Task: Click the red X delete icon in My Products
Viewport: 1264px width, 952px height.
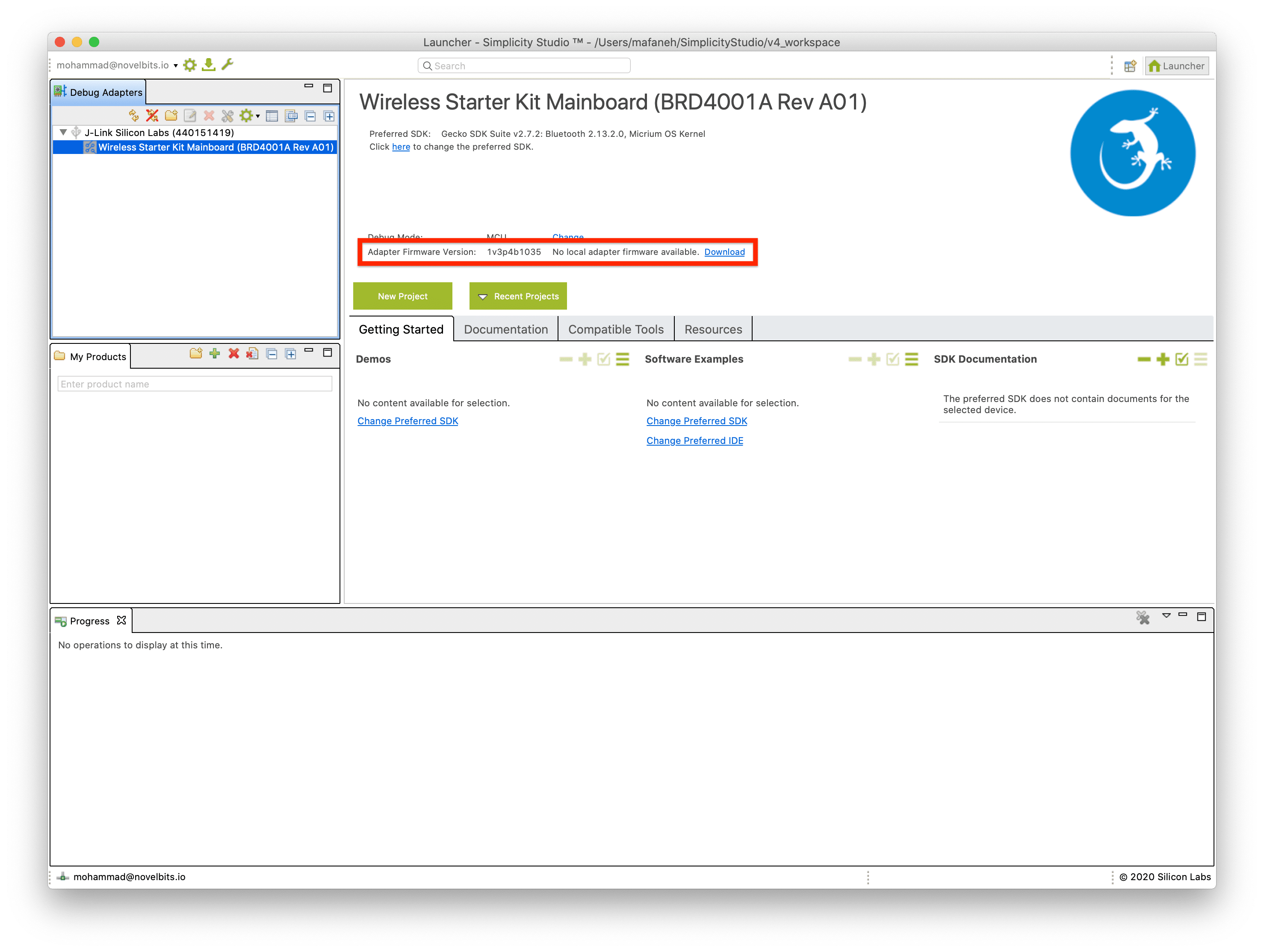Action: point(234,354)
